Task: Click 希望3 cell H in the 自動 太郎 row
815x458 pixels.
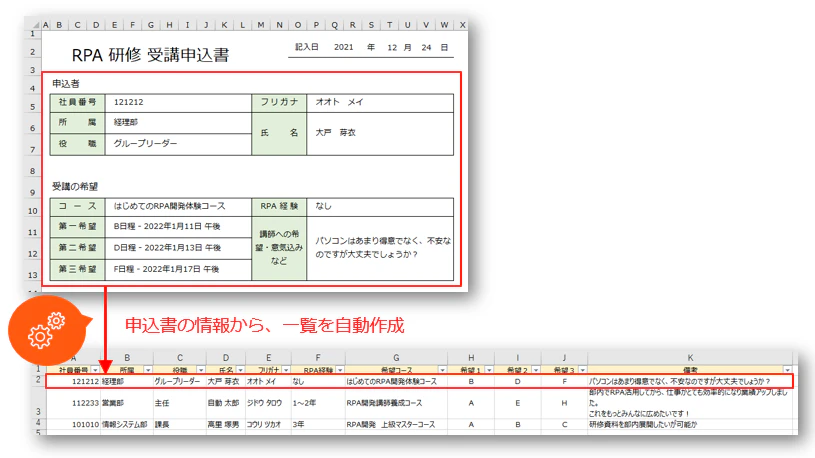Action: tap(564, 403)
